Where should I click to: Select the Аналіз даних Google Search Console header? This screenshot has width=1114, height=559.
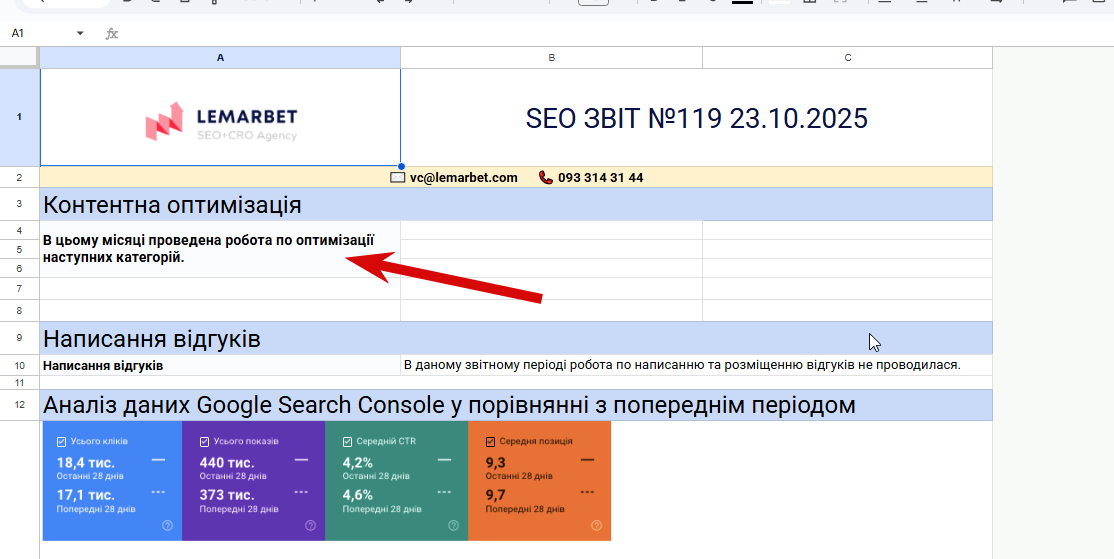point(516,405)
